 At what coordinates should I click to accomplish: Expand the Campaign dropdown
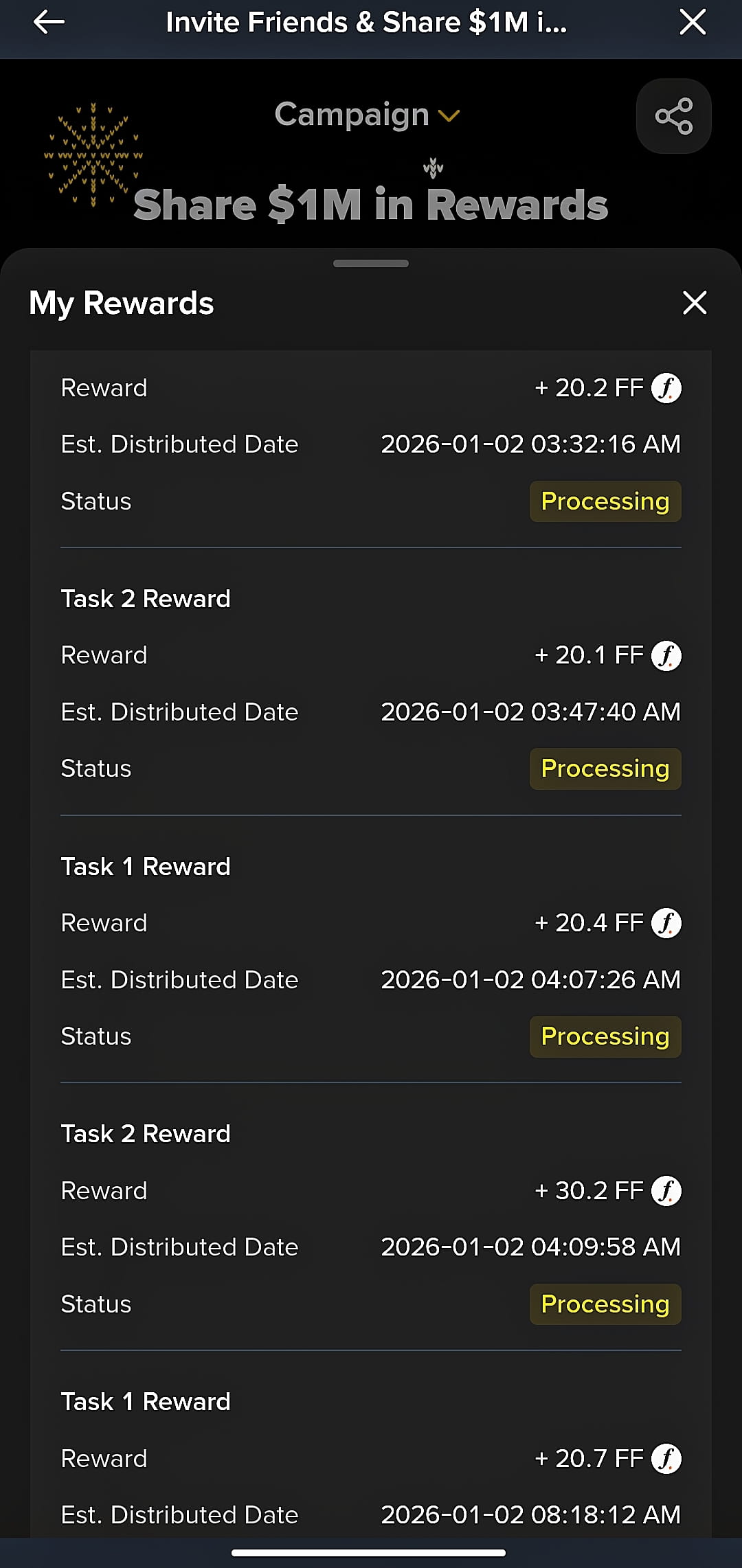(x=367, y=114)
